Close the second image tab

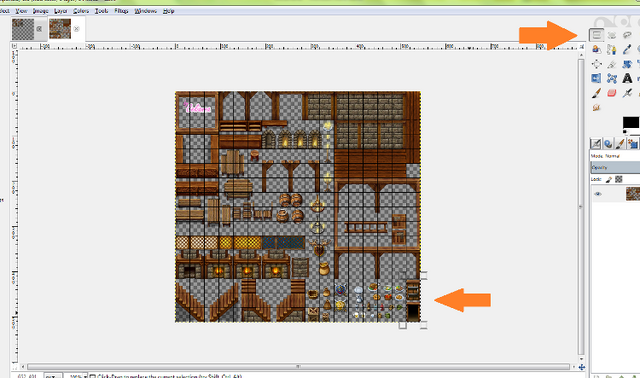(x=77, y=29)
